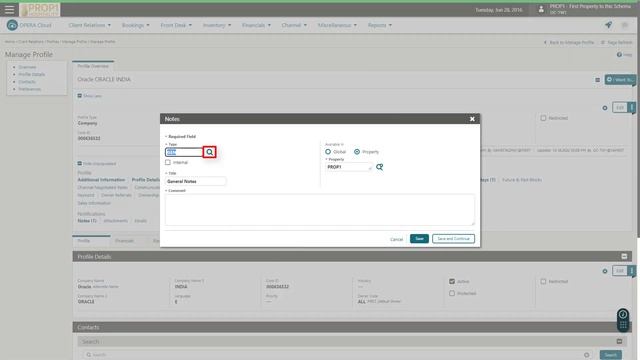
Task: Click the Title field with General Notes
Action: click(x=196, y=181)
